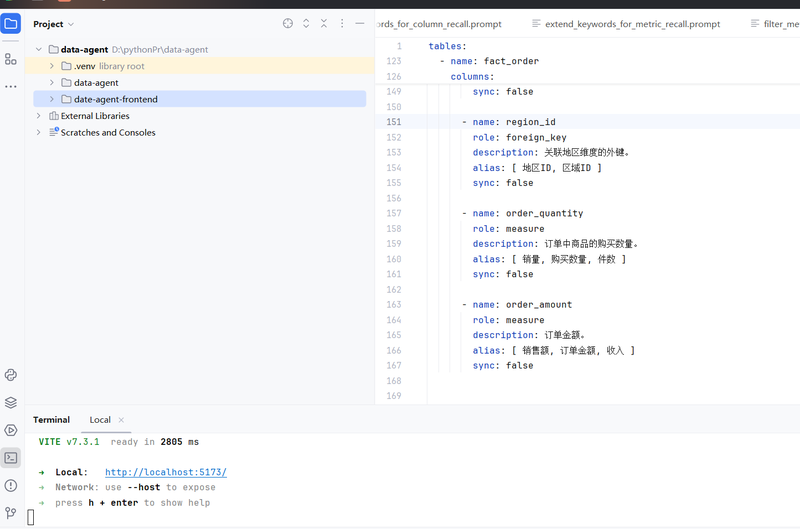Click the sticky 'tables:' header line
800x529 pixels.
[x=447, y=46]
